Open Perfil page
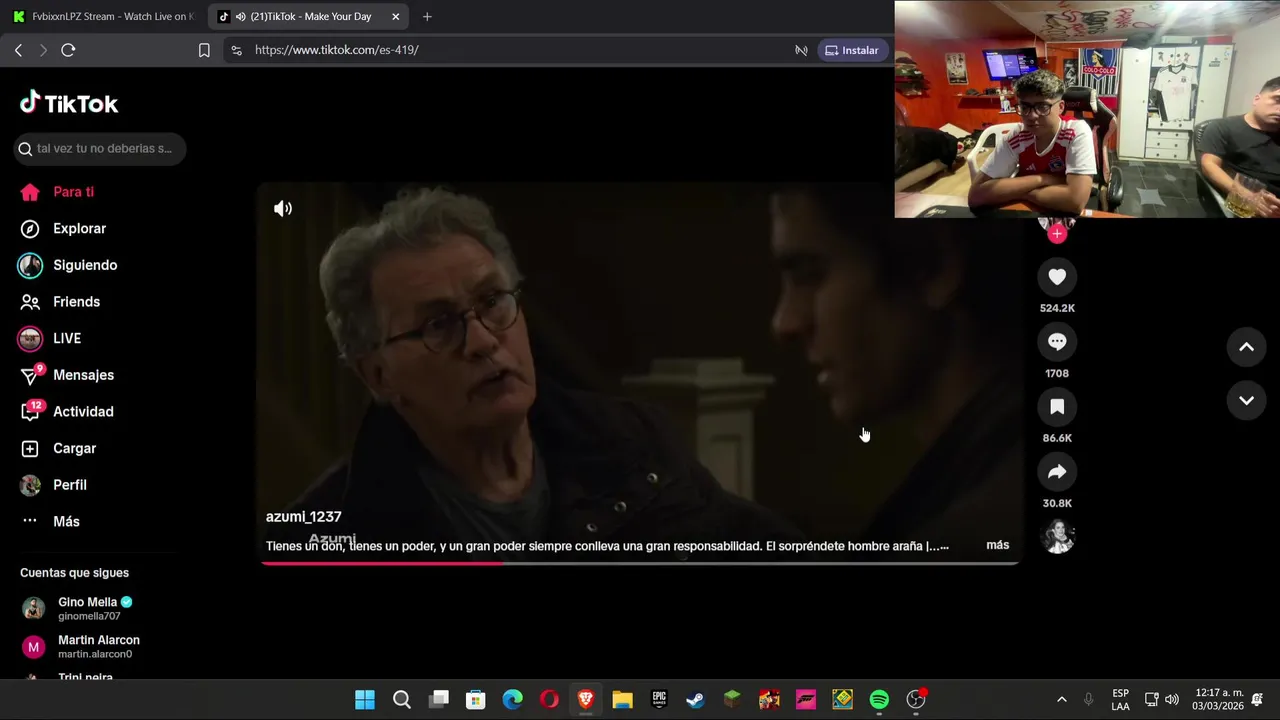 (54, 485)
